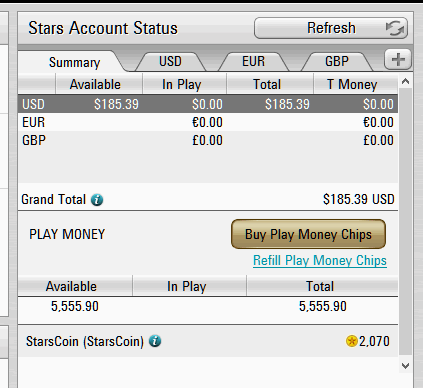423x388 pixels.
Task: Click Buy Play Money Chips button
Action: tap(308, 234)
